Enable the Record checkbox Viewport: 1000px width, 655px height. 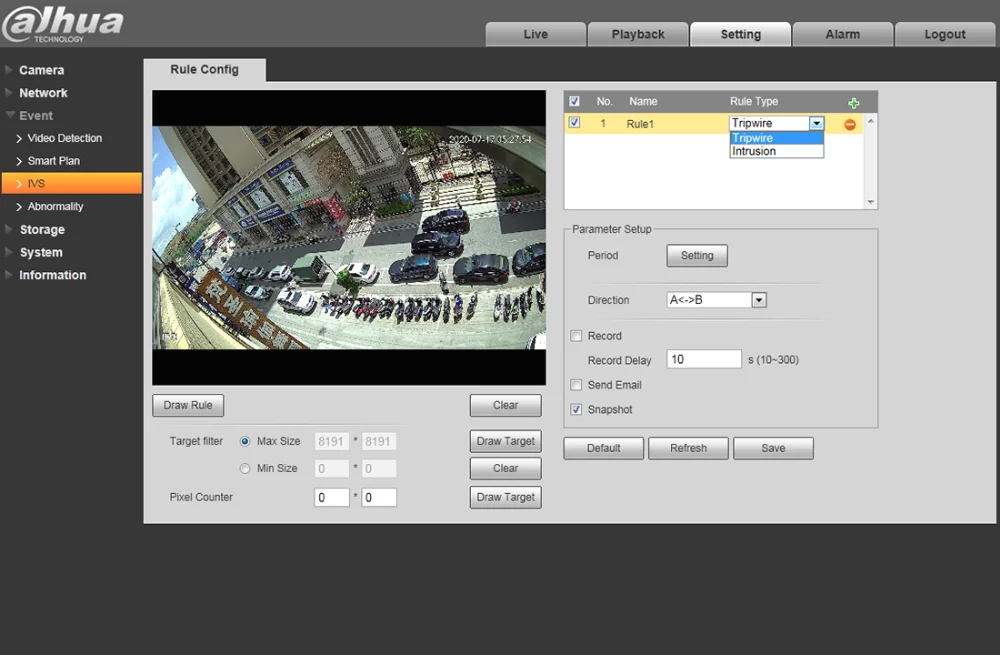point(576,336)
